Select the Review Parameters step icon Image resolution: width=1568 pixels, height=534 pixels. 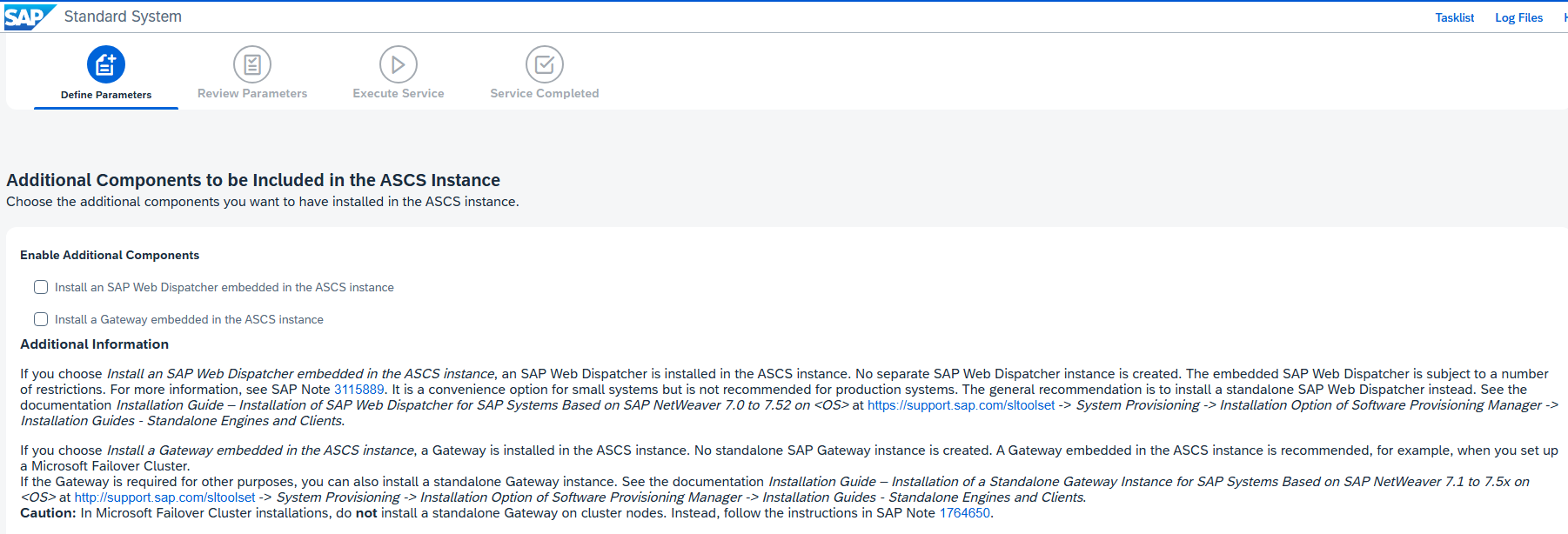point(252,64)
